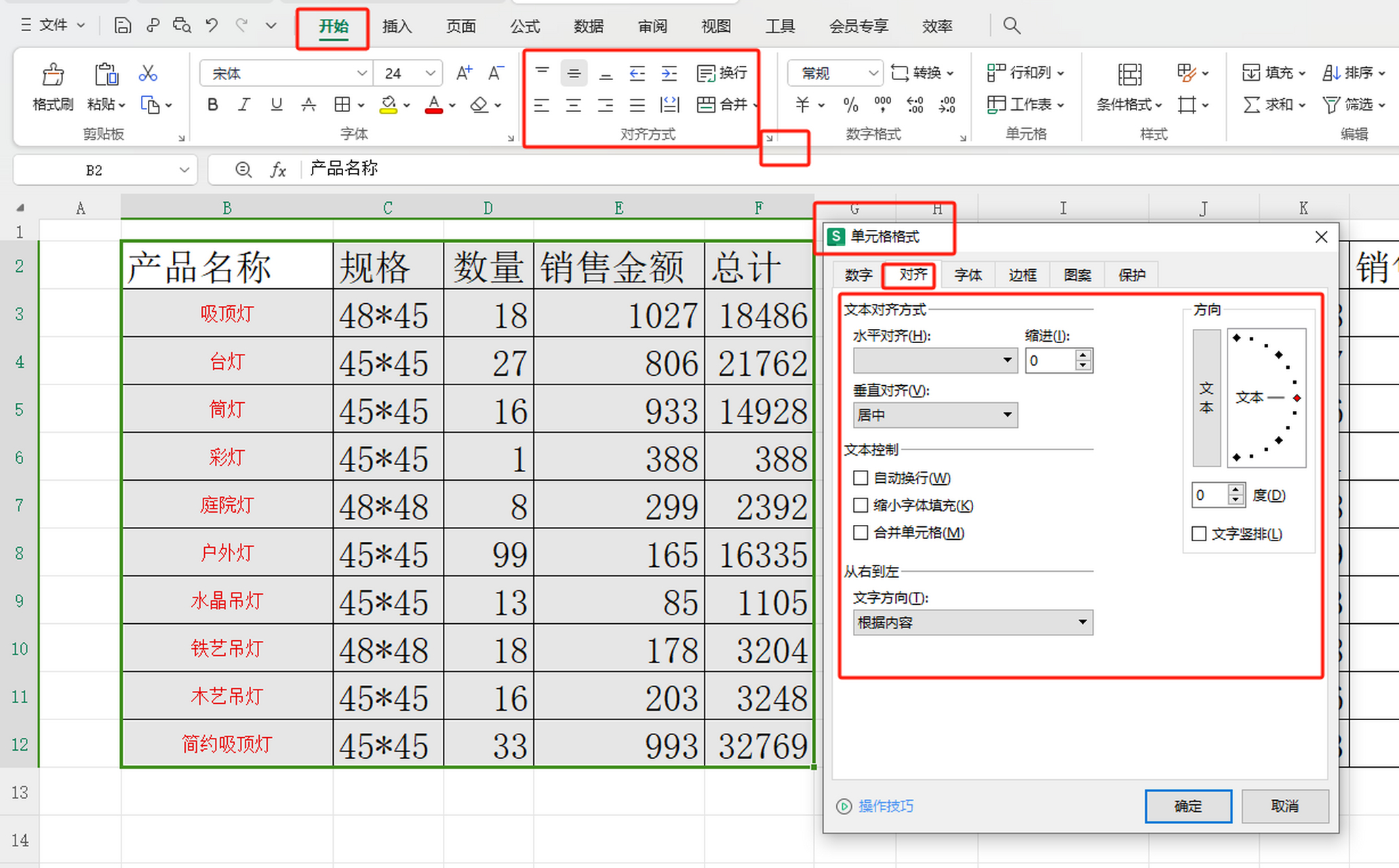Open the 操作技巧 link
The width and height of the screenshot is (1399, 868).
pos(885,806)
